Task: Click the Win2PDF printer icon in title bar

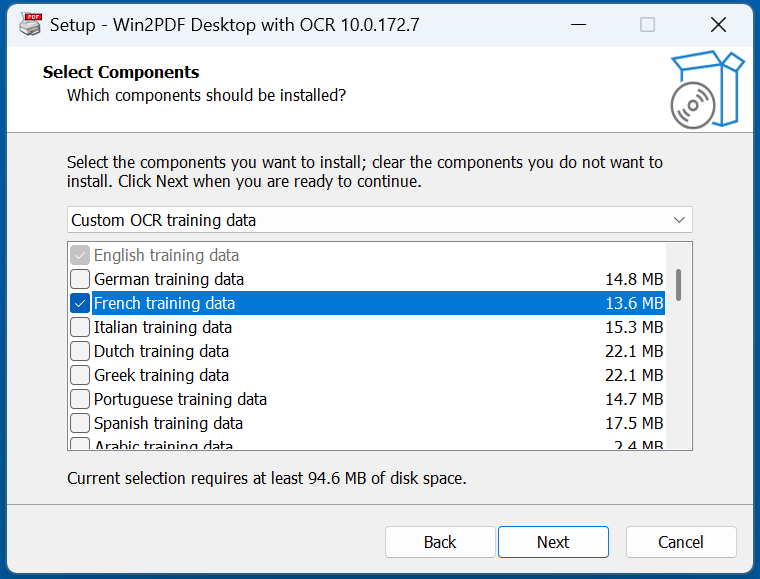Action: pos(30,25)
